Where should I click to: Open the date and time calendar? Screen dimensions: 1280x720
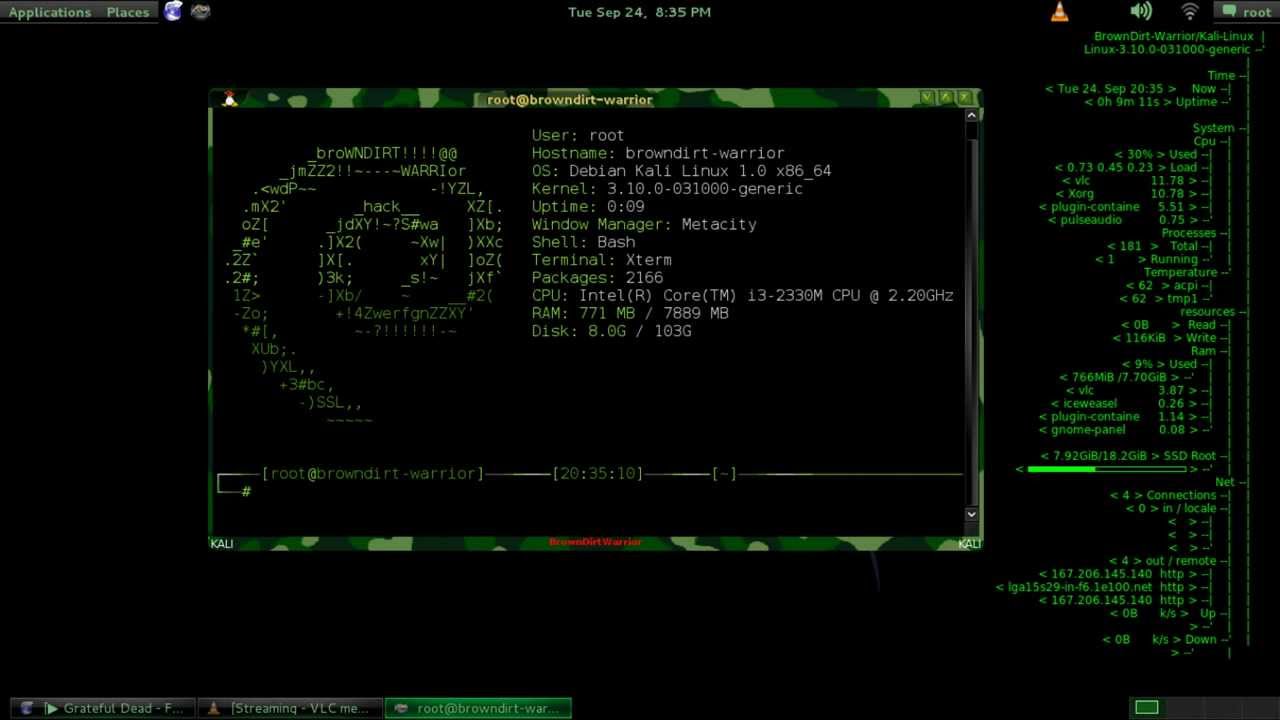point(639,12)
